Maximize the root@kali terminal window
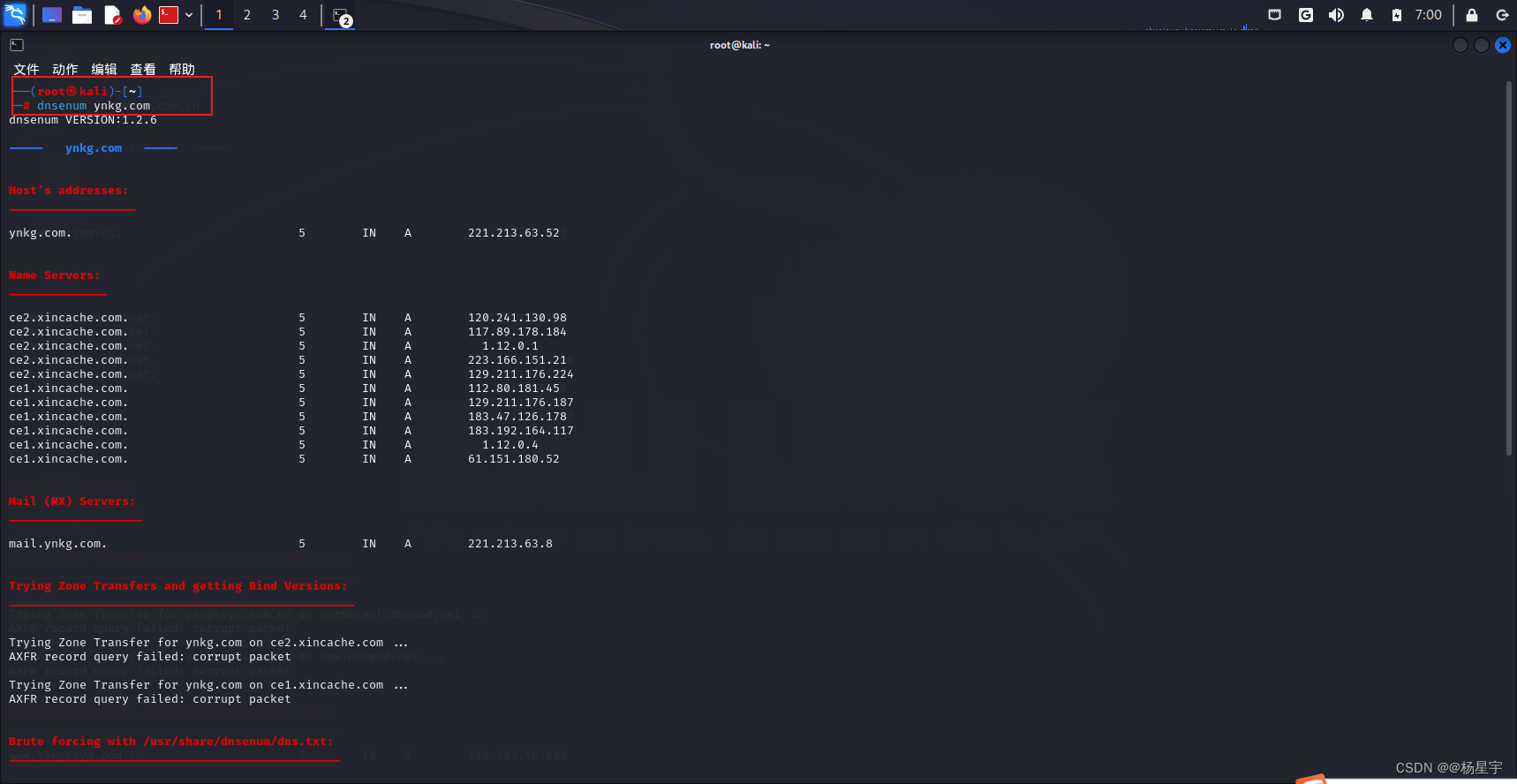Viewport: 1517px width, 784px height. tap(1482, 45)
